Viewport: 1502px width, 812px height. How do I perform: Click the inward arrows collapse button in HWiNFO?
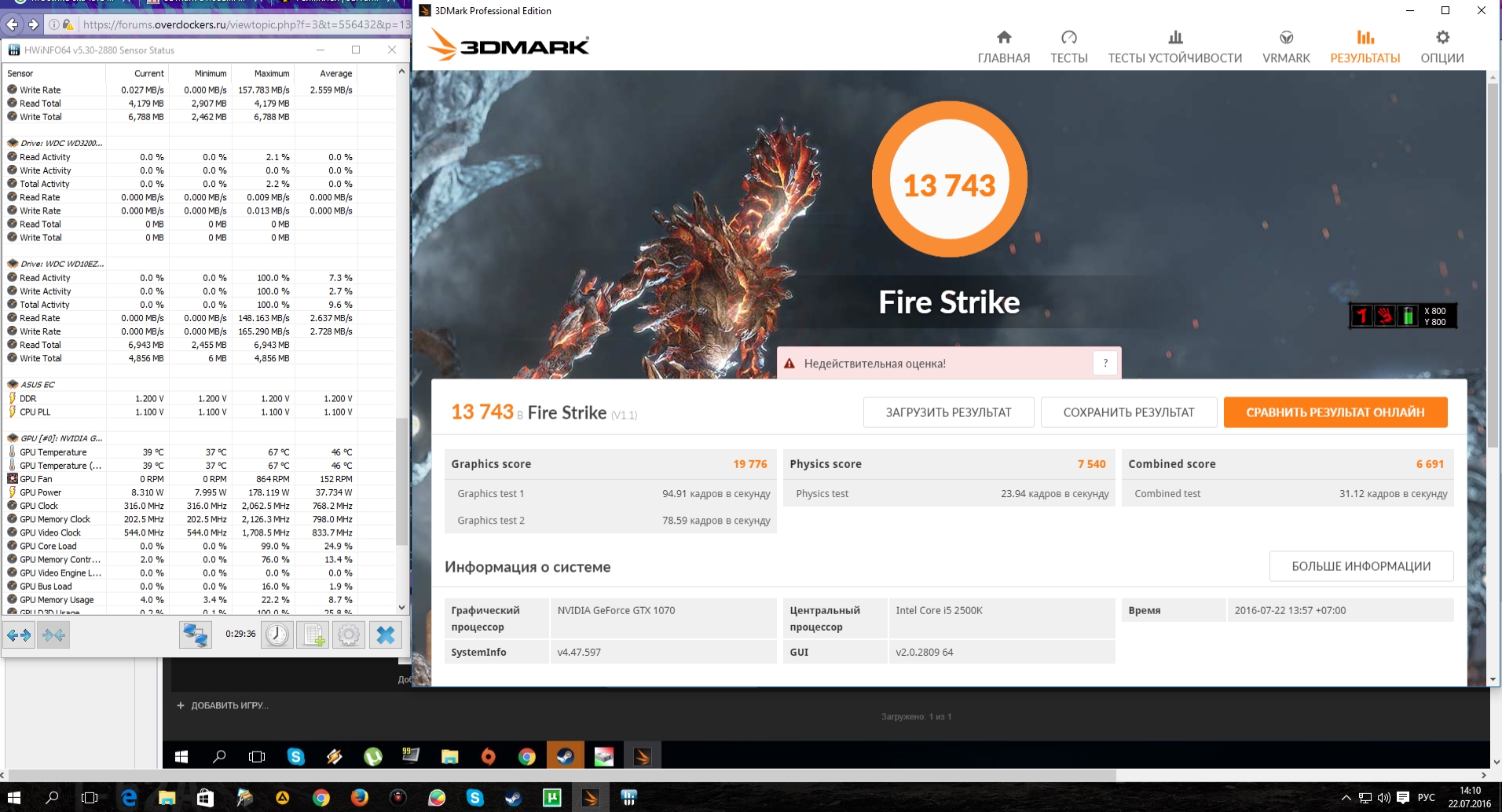54,635
